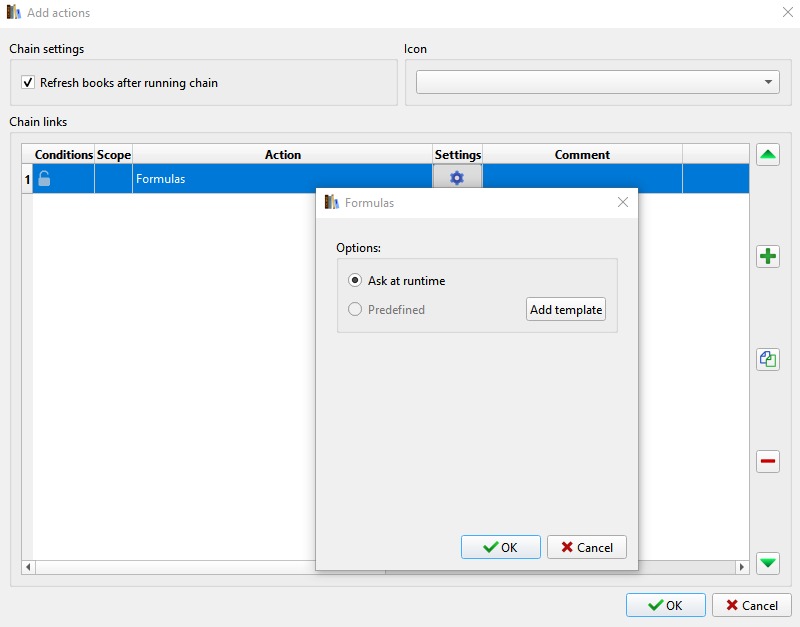Select the Formulas action cell
Screen dimensions: 800x627
click(x=283, y=179)
